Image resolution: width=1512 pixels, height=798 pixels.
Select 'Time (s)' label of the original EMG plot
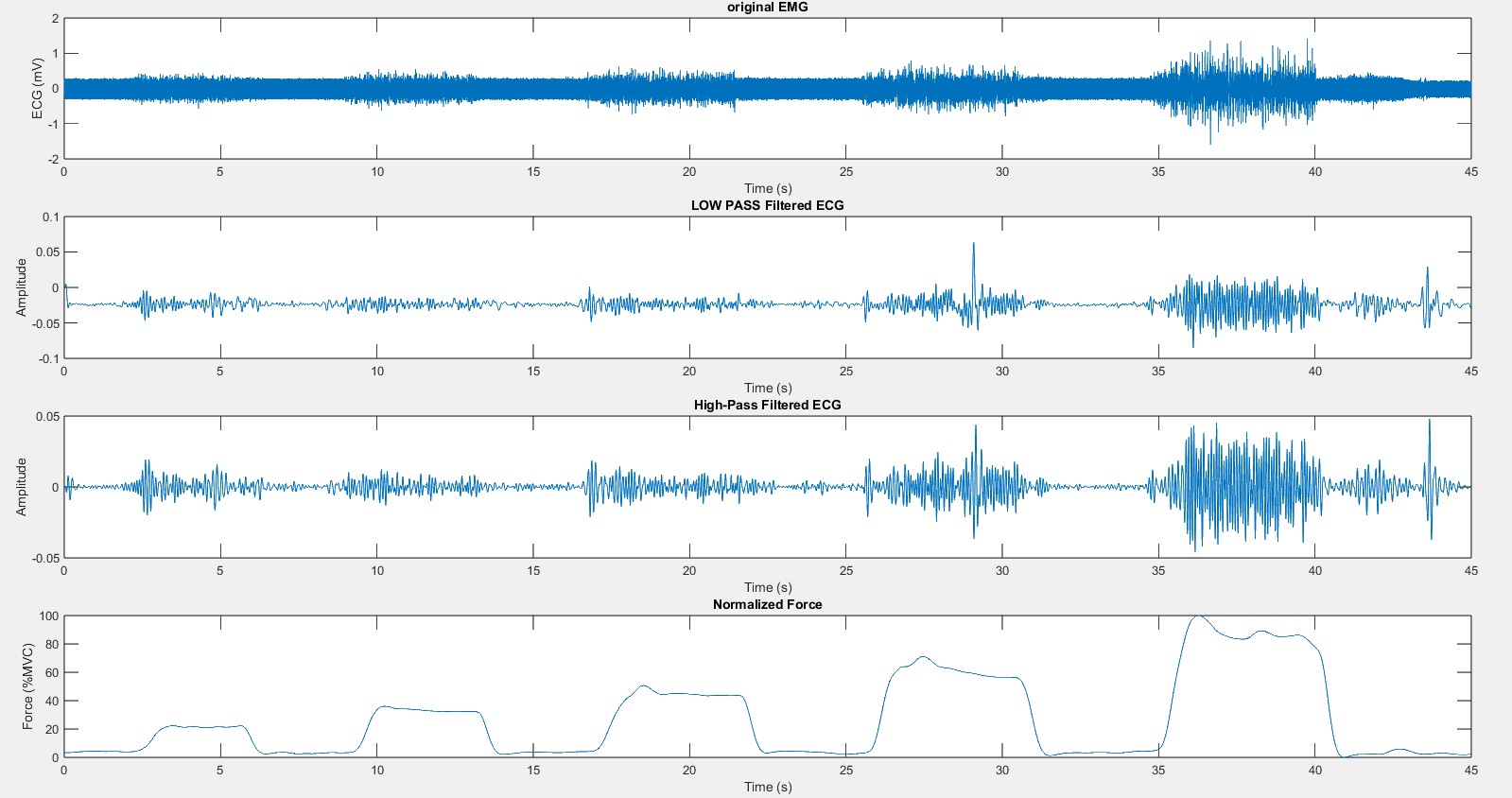click(768, 188)
